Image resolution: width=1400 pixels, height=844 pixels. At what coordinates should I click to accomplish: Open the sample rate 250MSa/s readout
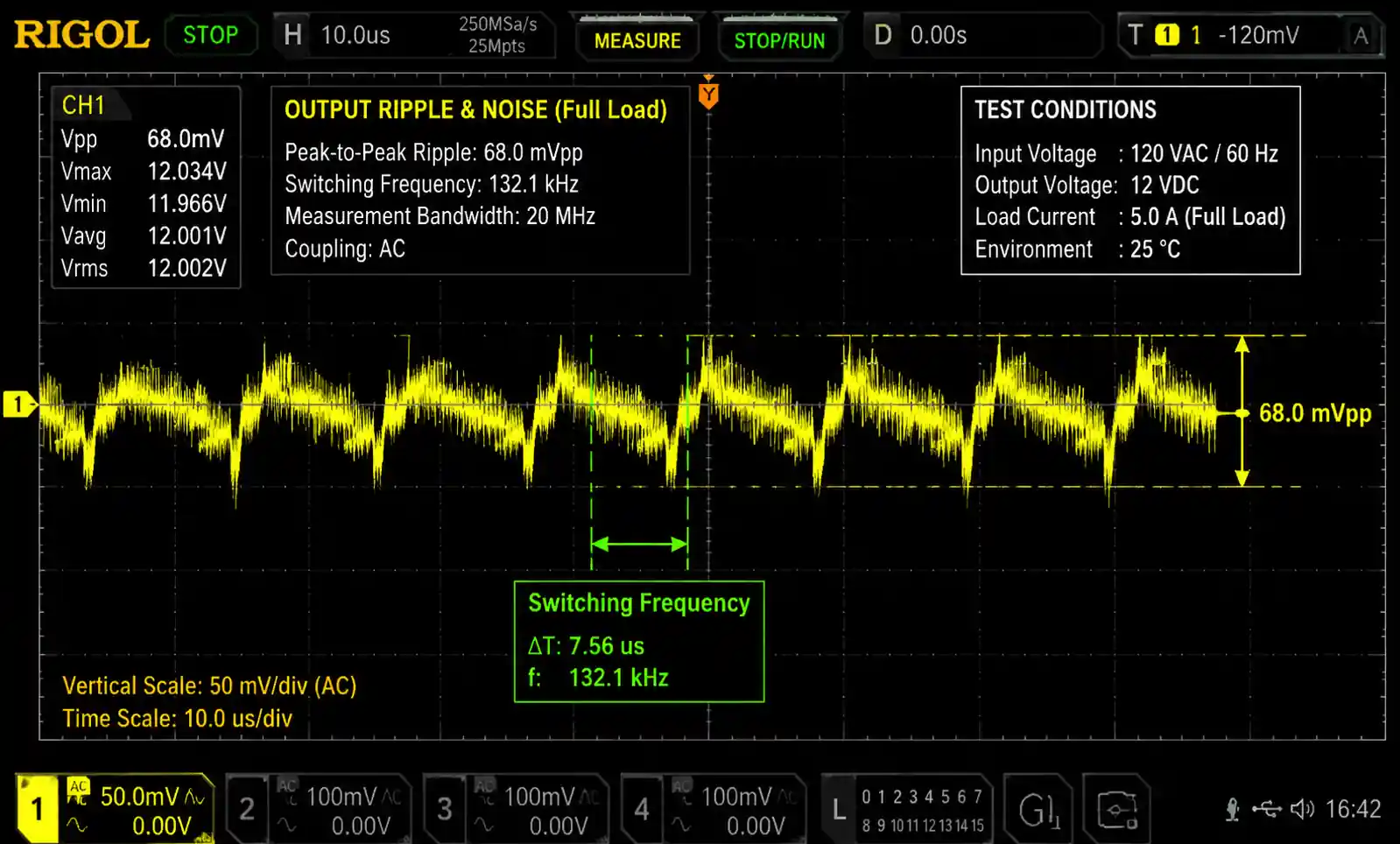(497, 25)
